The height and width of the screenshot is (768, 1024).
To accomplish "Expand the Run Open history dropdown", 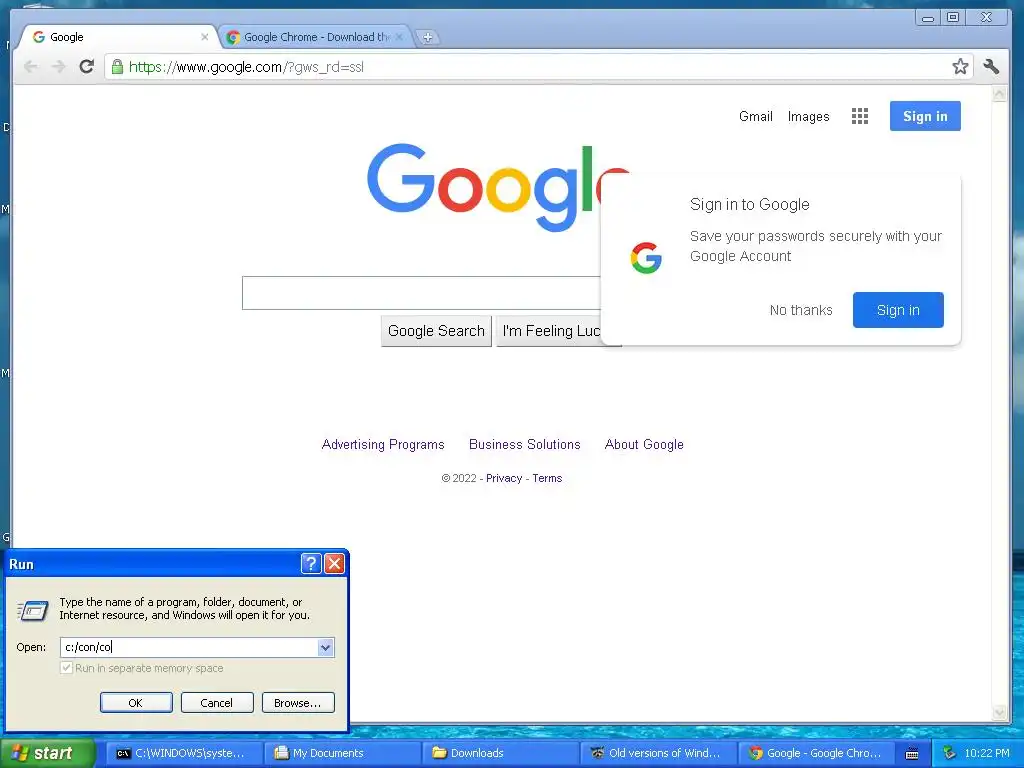I will [x=325, y=647].
